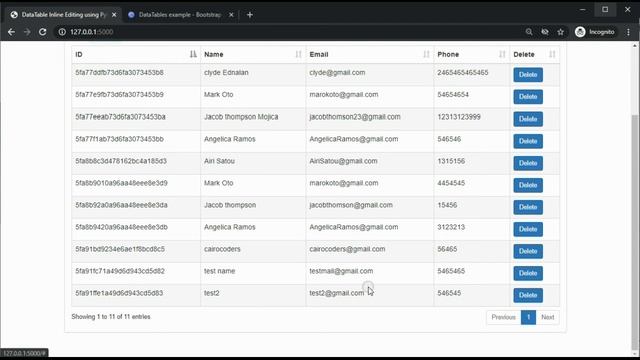
Task: Click the Next pagination button
Action: pos(547,317)
